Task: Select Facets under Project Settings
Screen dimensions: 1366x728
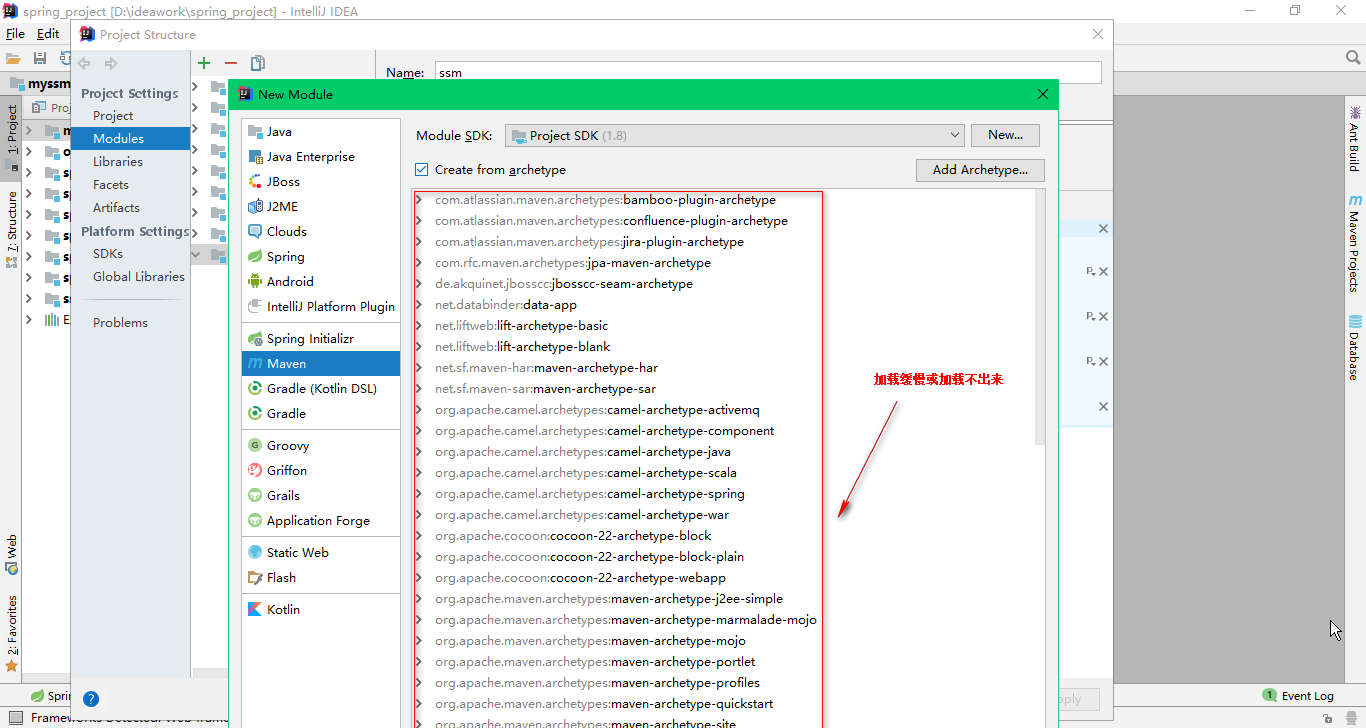Action: point(111,185)
